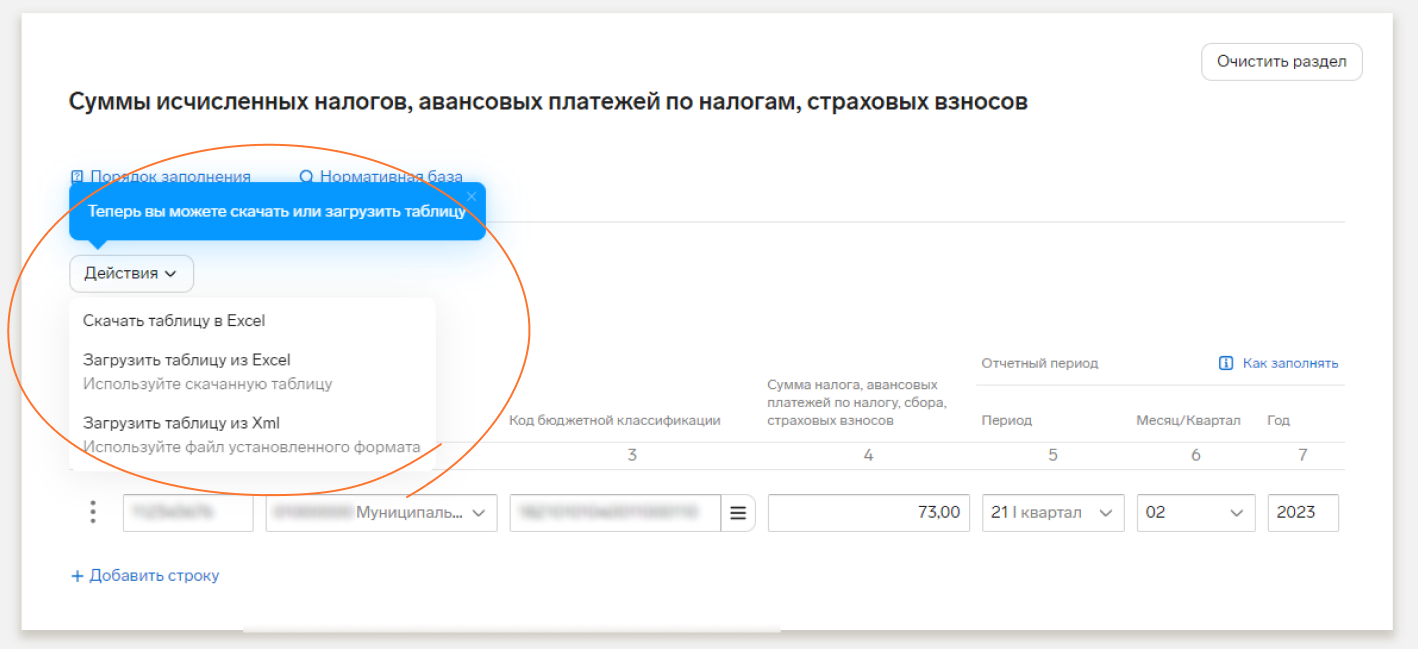The image size is (1418, 649).
Task: Click the help icon beside Порядок заполнения
Action: pos(77,177)
